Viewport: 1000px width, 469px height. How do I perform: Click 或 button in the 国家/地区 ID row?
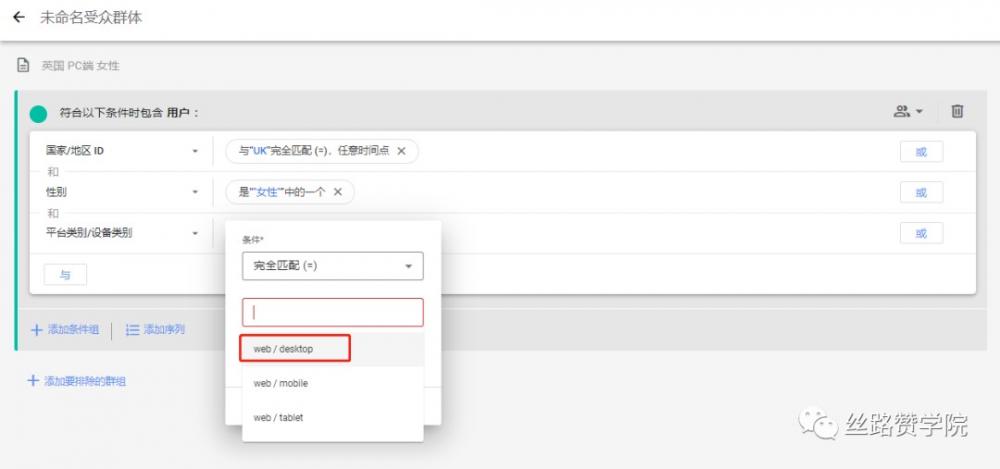click(921, 152)
